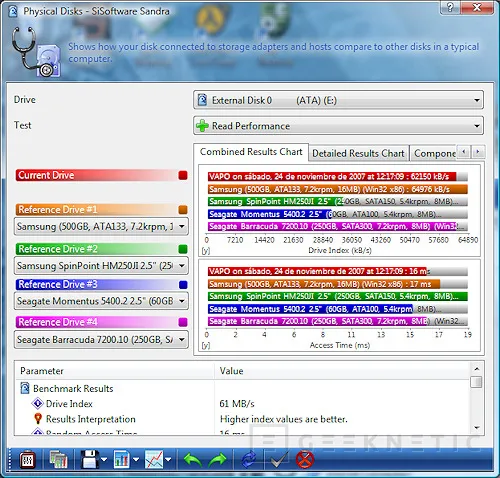Expand Reference Drive #2 SpinPoint combo box
This screenshot has height=478, width=500.
coord(101,266)
